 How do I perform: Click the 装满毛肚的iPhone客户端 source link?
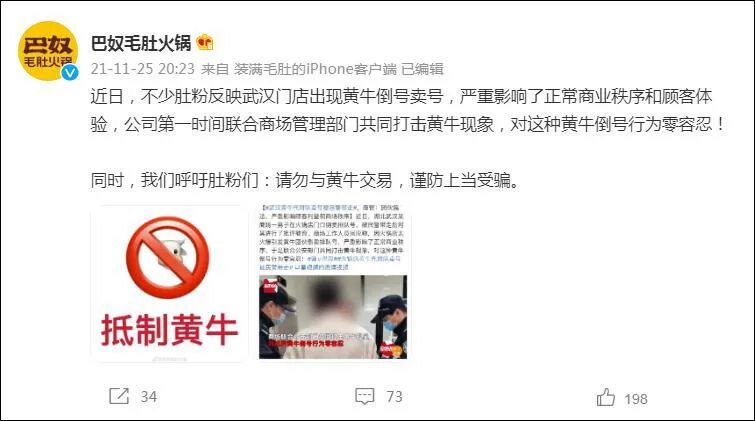tap(315, 69)
